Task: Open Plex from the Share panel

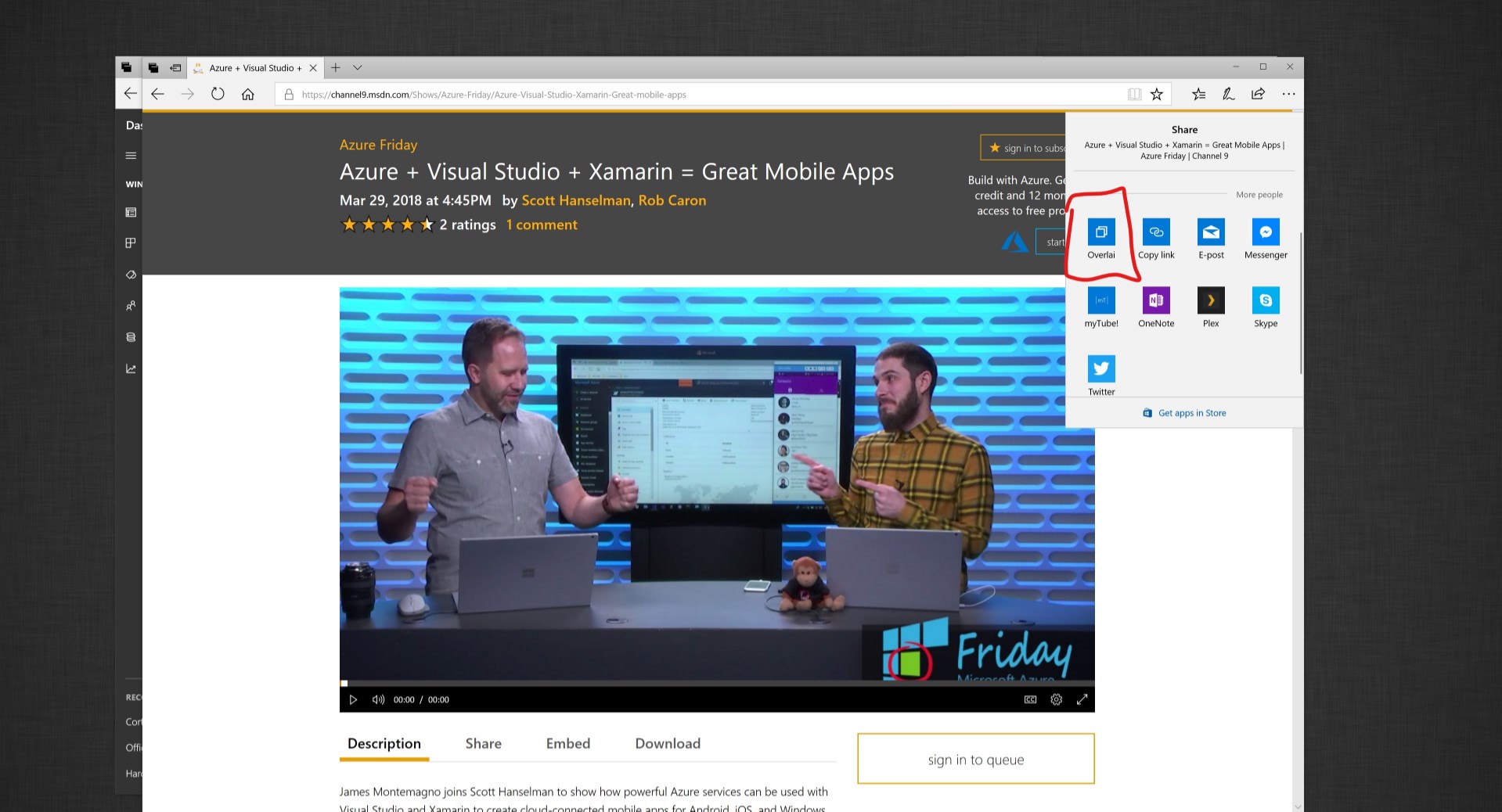Action: pyautogui.click(x=1211, y=307)
